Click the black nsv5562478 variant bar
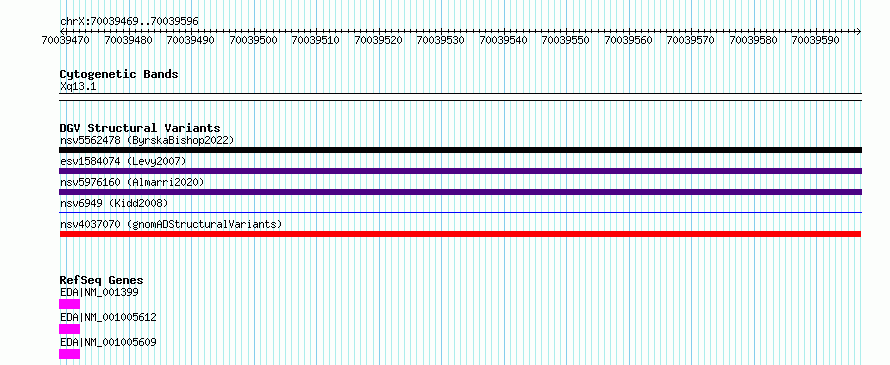The image size is (890, 365). pyautogui.click(x=460, y=150)
